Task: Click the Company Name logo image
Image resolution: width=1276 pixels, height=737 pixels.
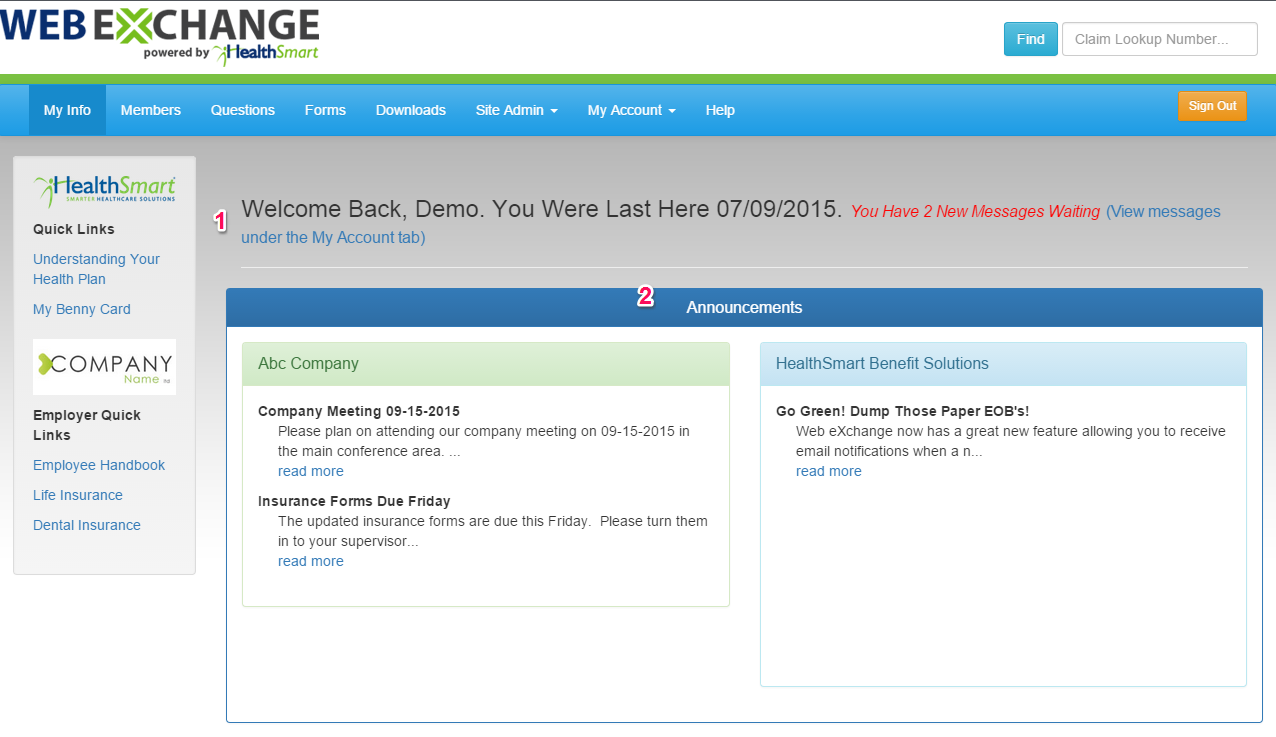Action: 104,367
